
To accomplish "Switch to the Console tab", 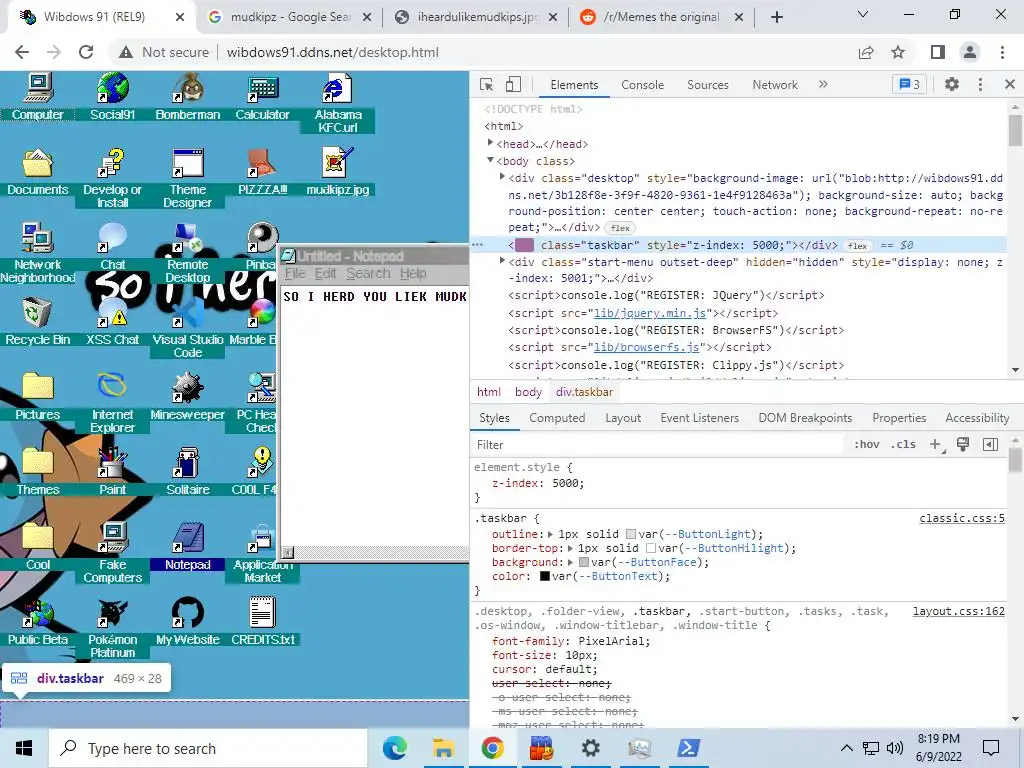I will (x=643, y=84).
